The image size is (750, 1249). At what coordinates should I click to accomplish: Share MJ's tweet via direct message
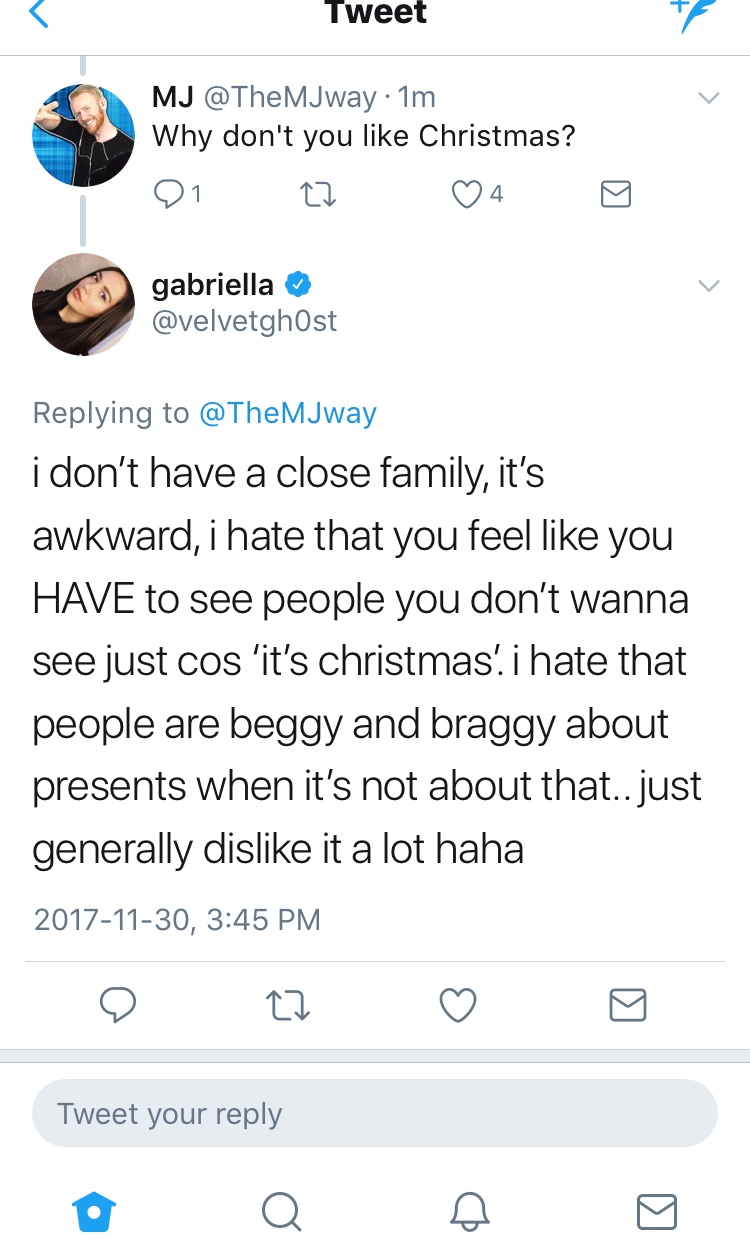click(x=615, y=194)
